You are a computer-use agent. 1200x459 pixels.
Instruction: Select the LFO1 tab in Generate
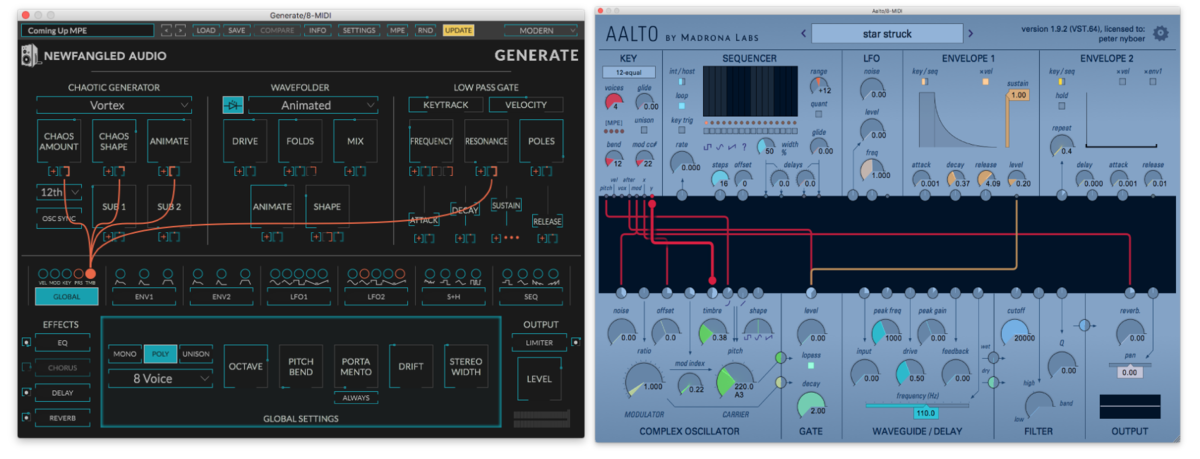point(298,296)
